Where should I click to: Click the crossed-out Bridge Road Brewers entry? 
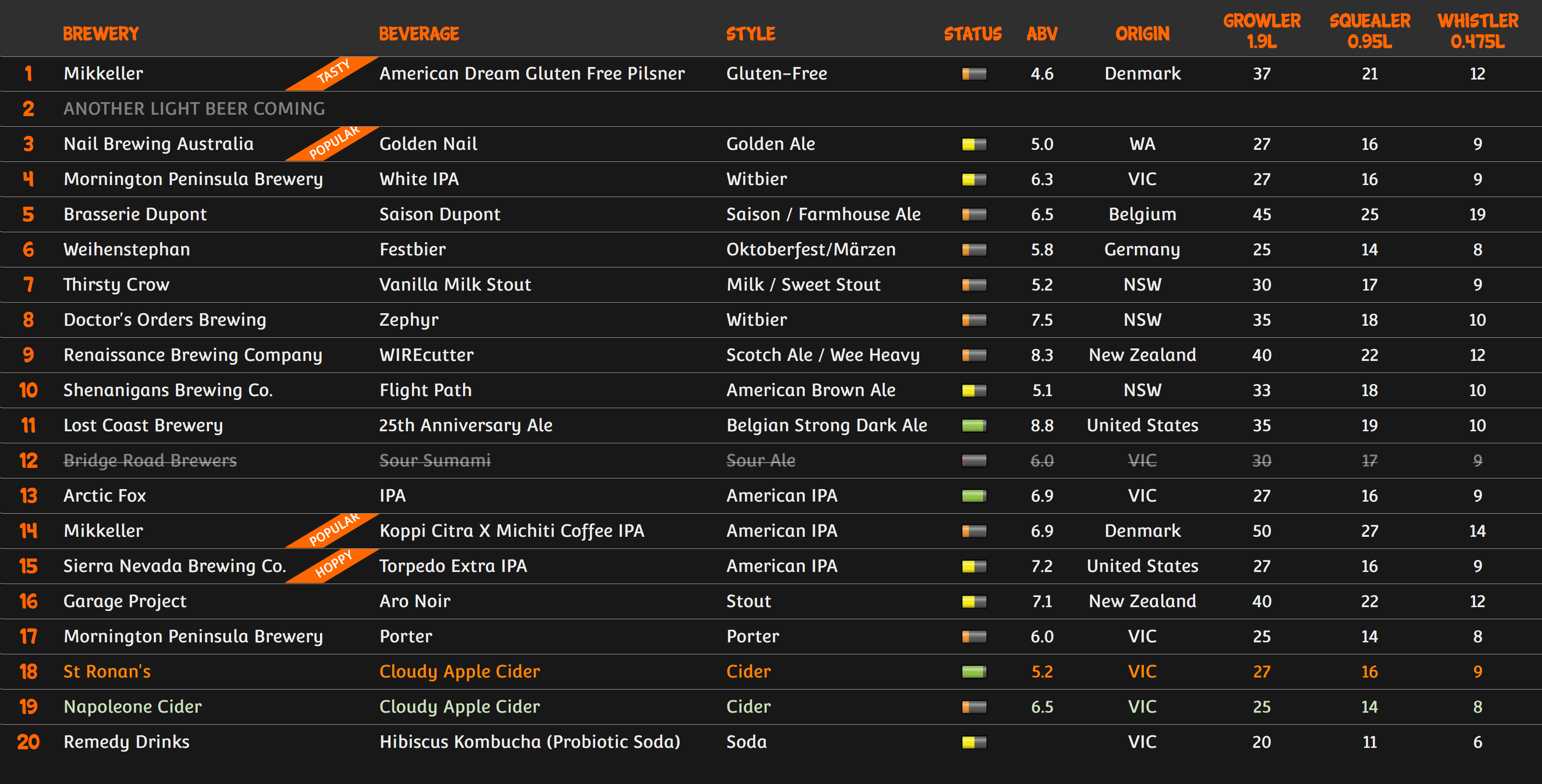point(150,460)
